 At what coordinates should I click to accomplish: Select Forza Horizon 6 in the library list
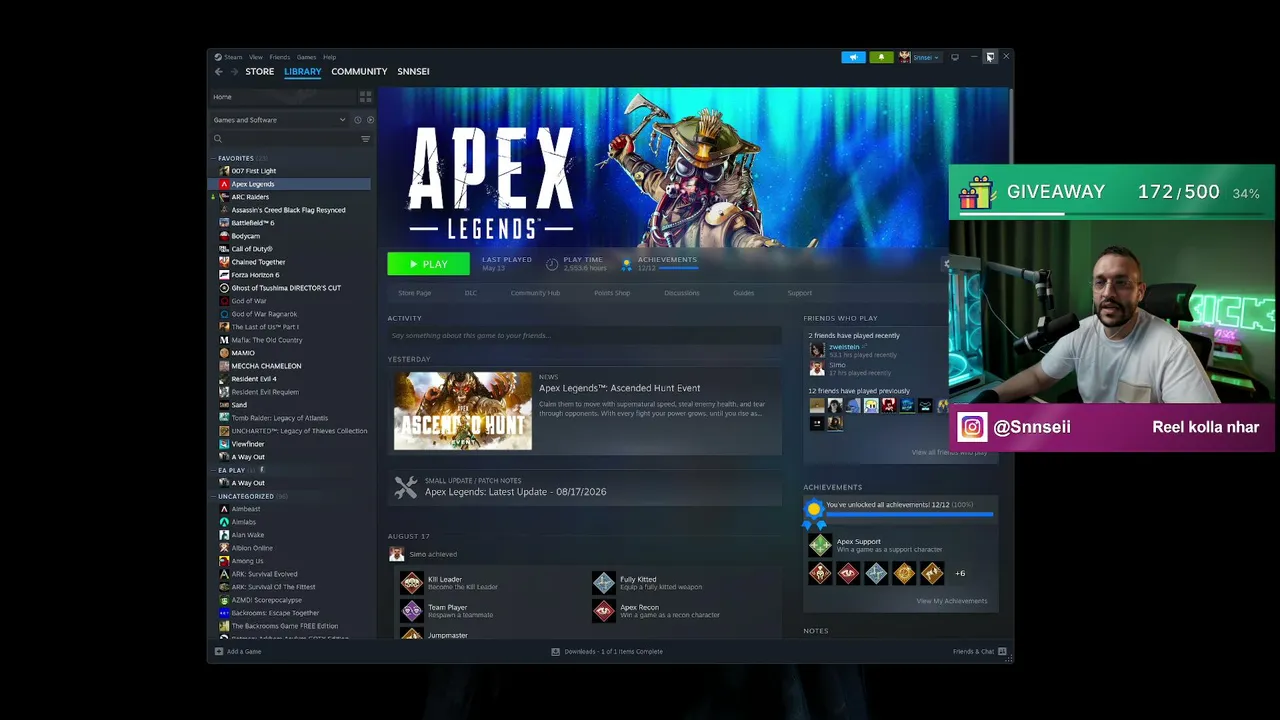click(290, 275)
